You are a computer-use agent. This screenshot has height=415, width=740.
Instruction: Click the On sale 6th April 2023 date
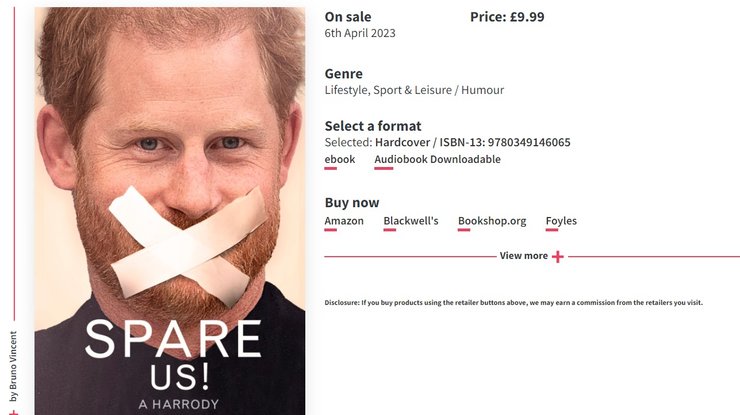pos(360,33)
